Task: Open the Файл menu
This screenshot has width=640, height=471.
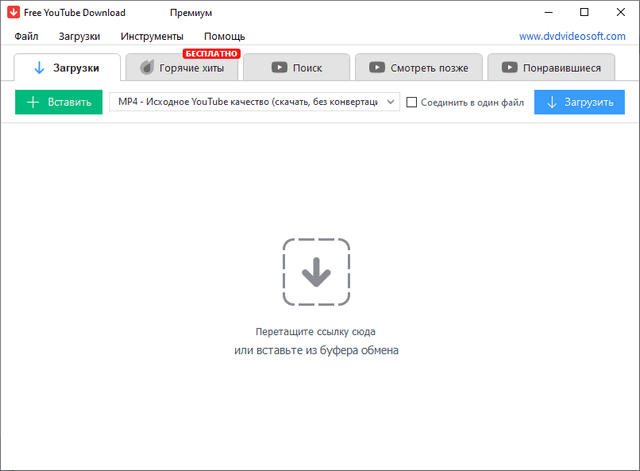Action: coord(27,36)
